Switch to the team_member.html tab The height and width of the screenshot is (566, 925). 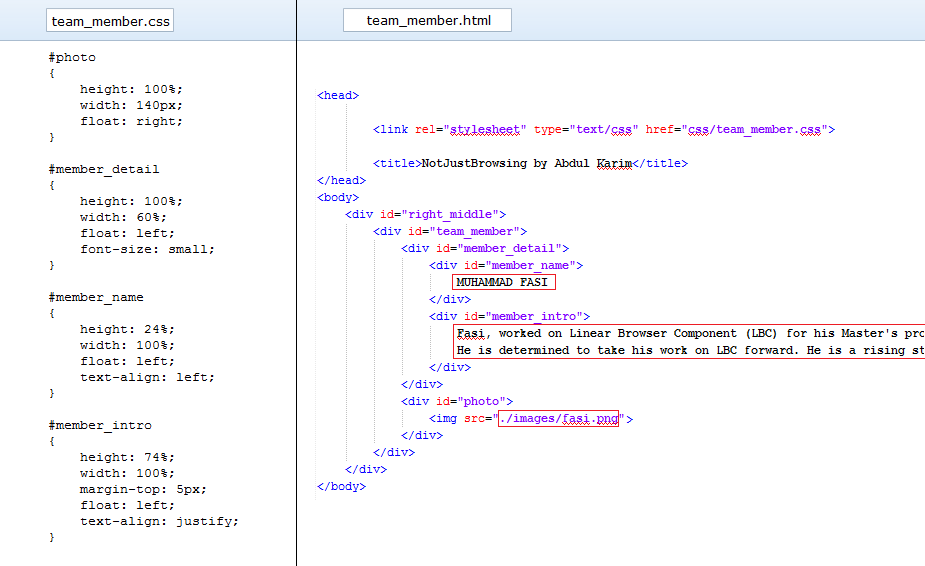click(427, 21)
